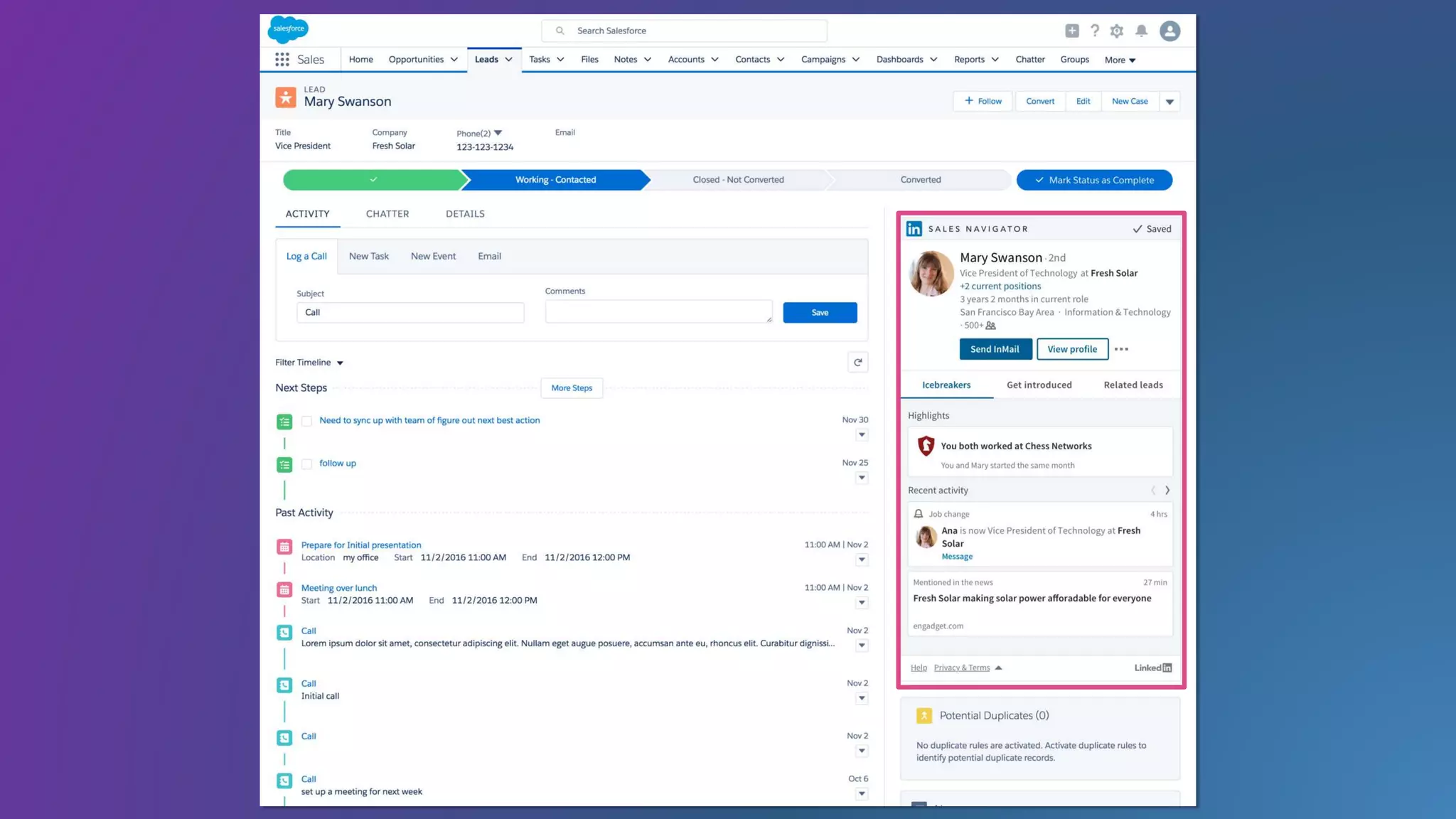Viewport: 1456px width, 819px height.
Task: Click the notifications bell icon
Action: click(1141, 31)
